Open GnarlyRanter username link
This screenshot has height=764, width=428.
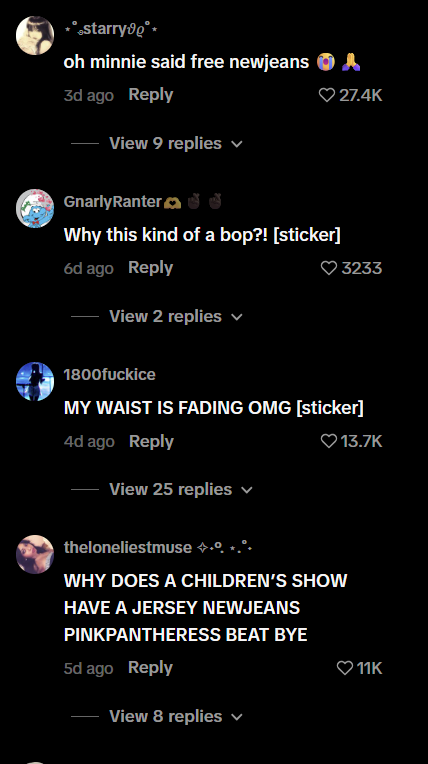coord(113,202)
